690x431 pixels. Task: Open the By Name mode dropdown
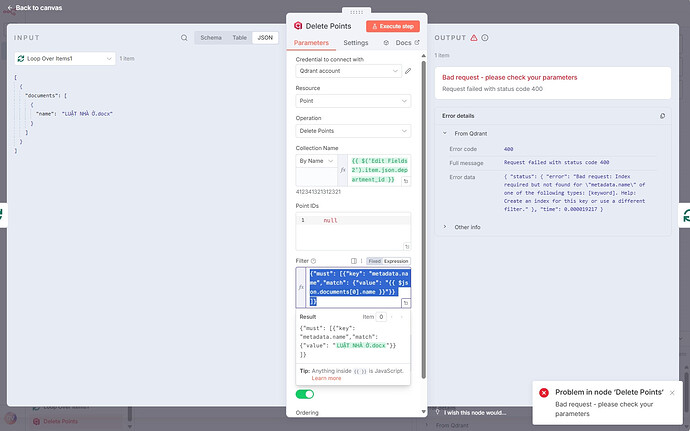tap(316, 161)
